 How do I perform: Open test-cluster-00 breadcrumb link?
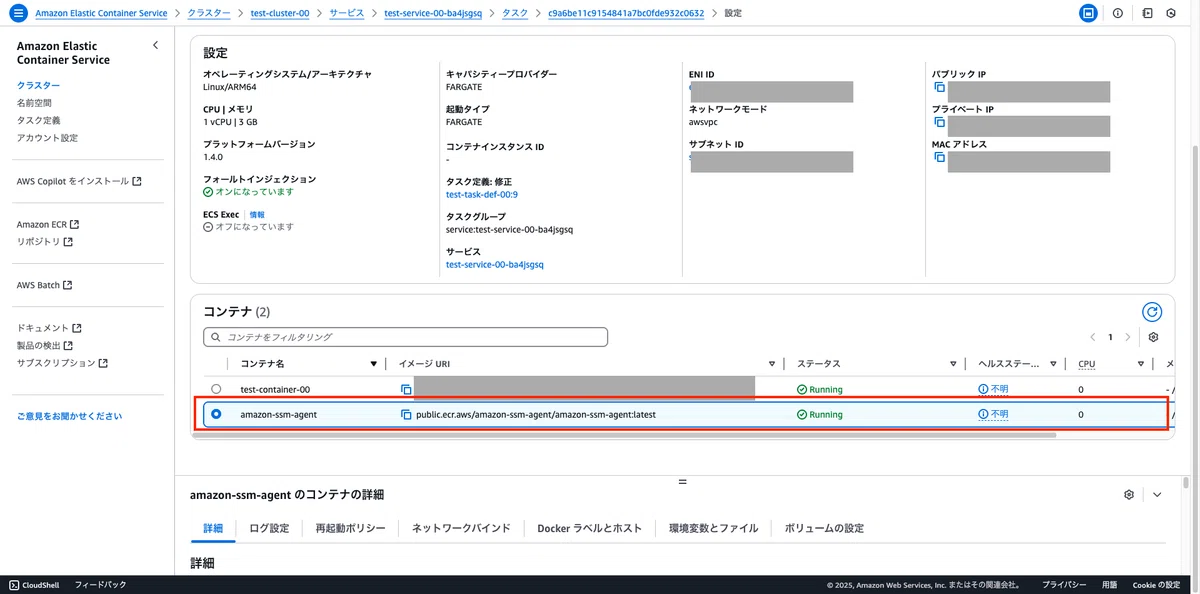(x=279, y=13)
